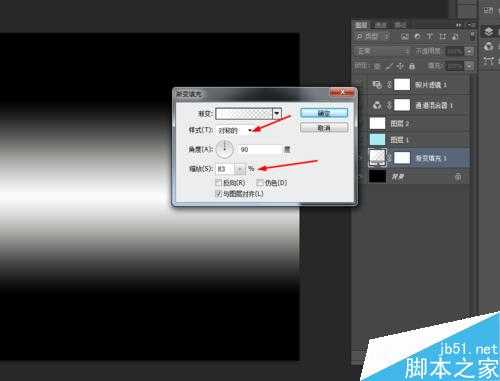The image size is (500, 381).
Task: Lock image pixels with the brush icon
Action: click(389, 66)
